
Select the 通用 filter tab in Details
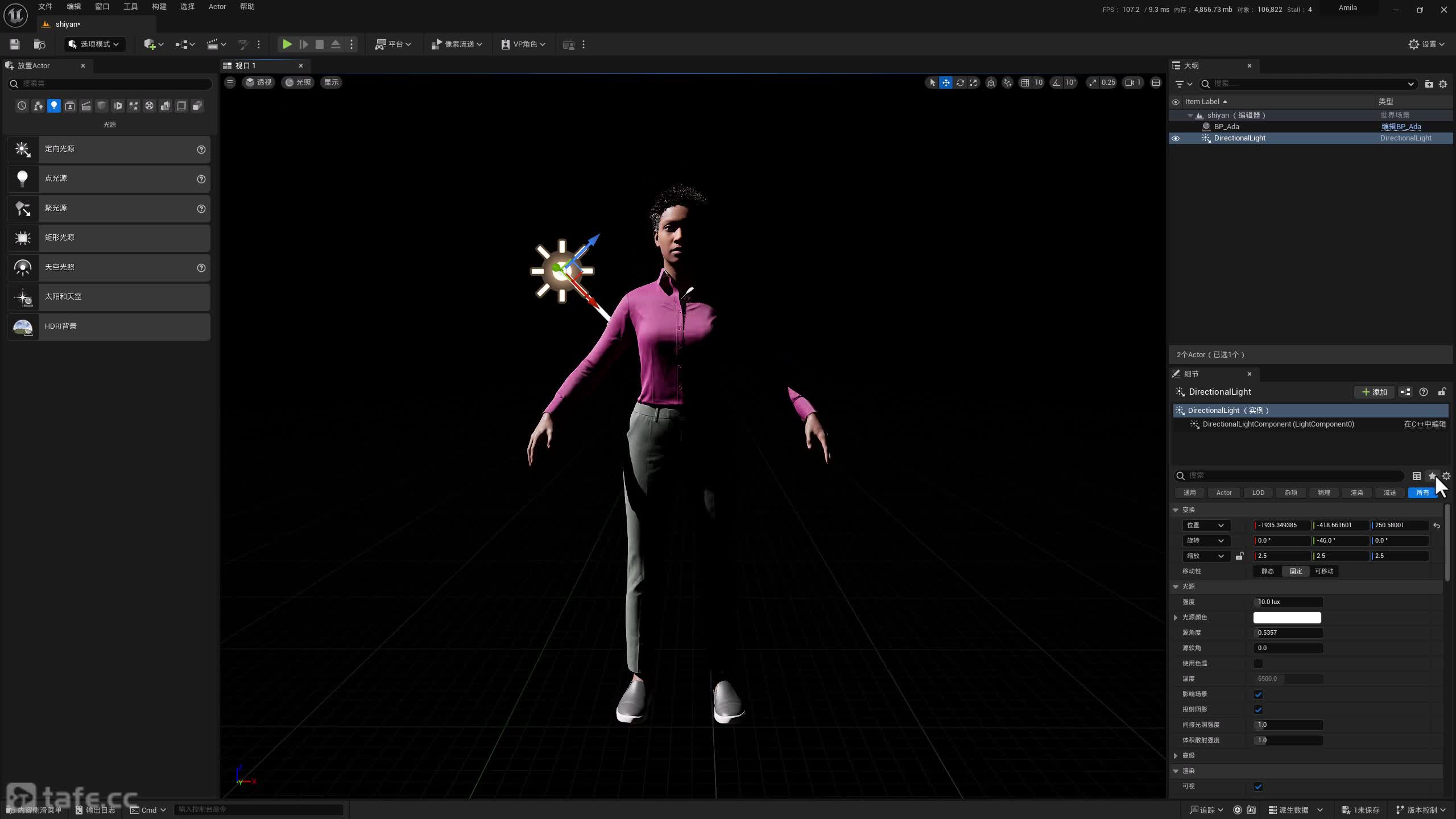(1190, 493)
